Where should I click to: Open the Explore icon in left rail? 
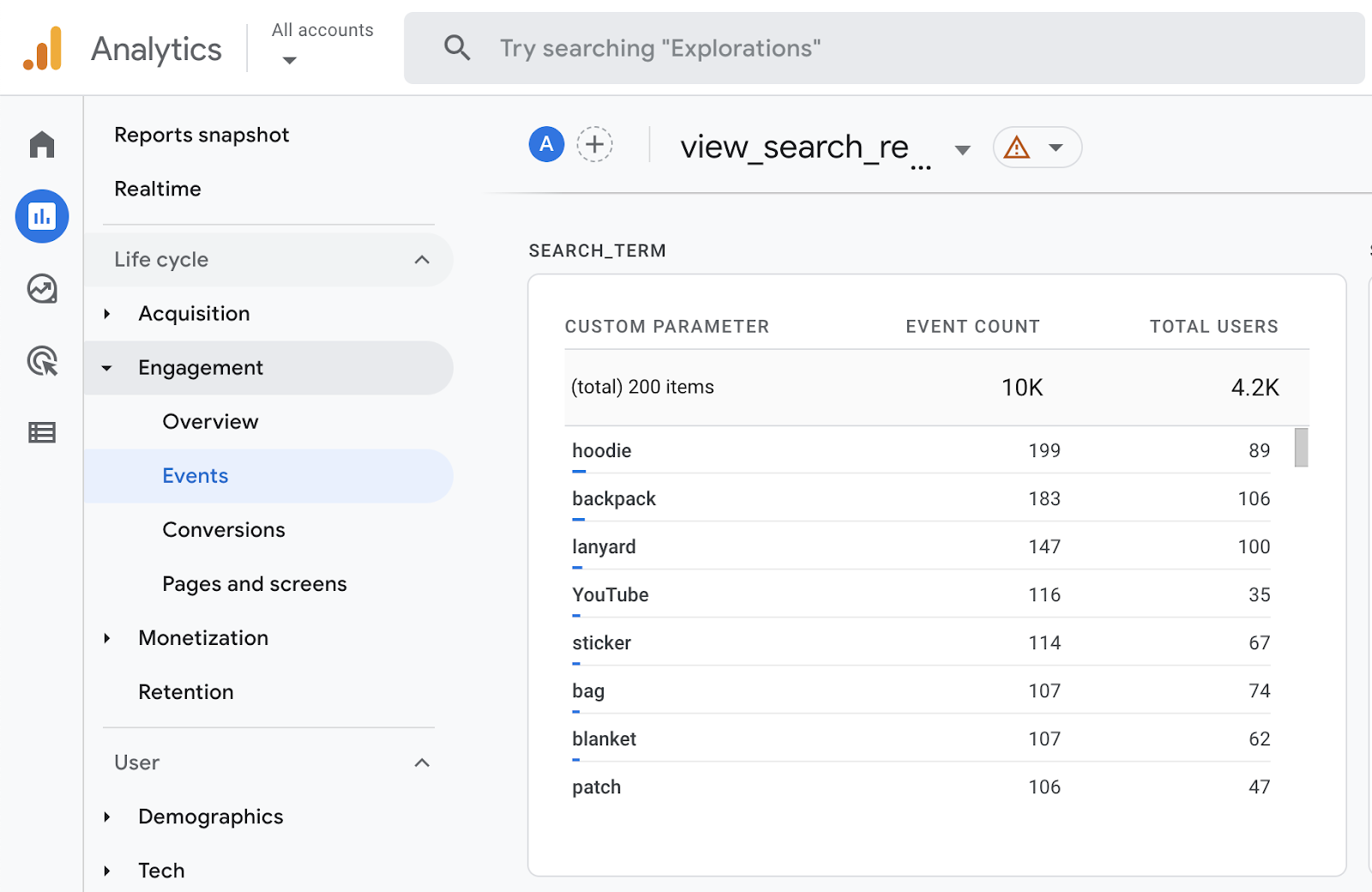point(41,289)
